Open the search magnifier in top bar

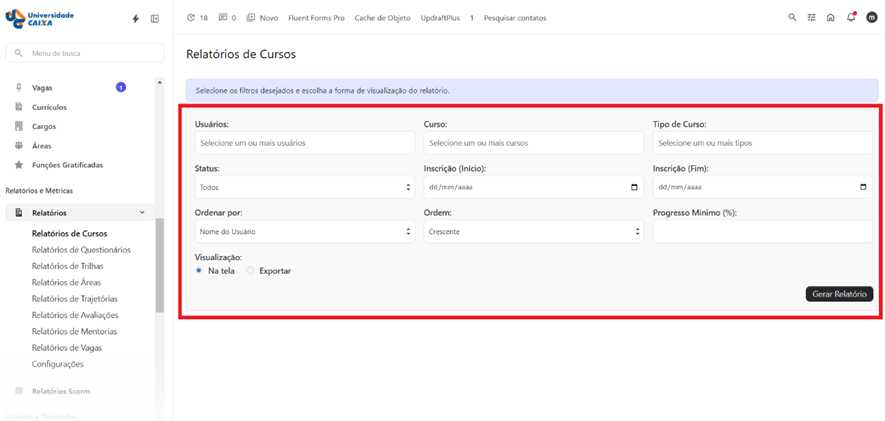coord(792,18)
